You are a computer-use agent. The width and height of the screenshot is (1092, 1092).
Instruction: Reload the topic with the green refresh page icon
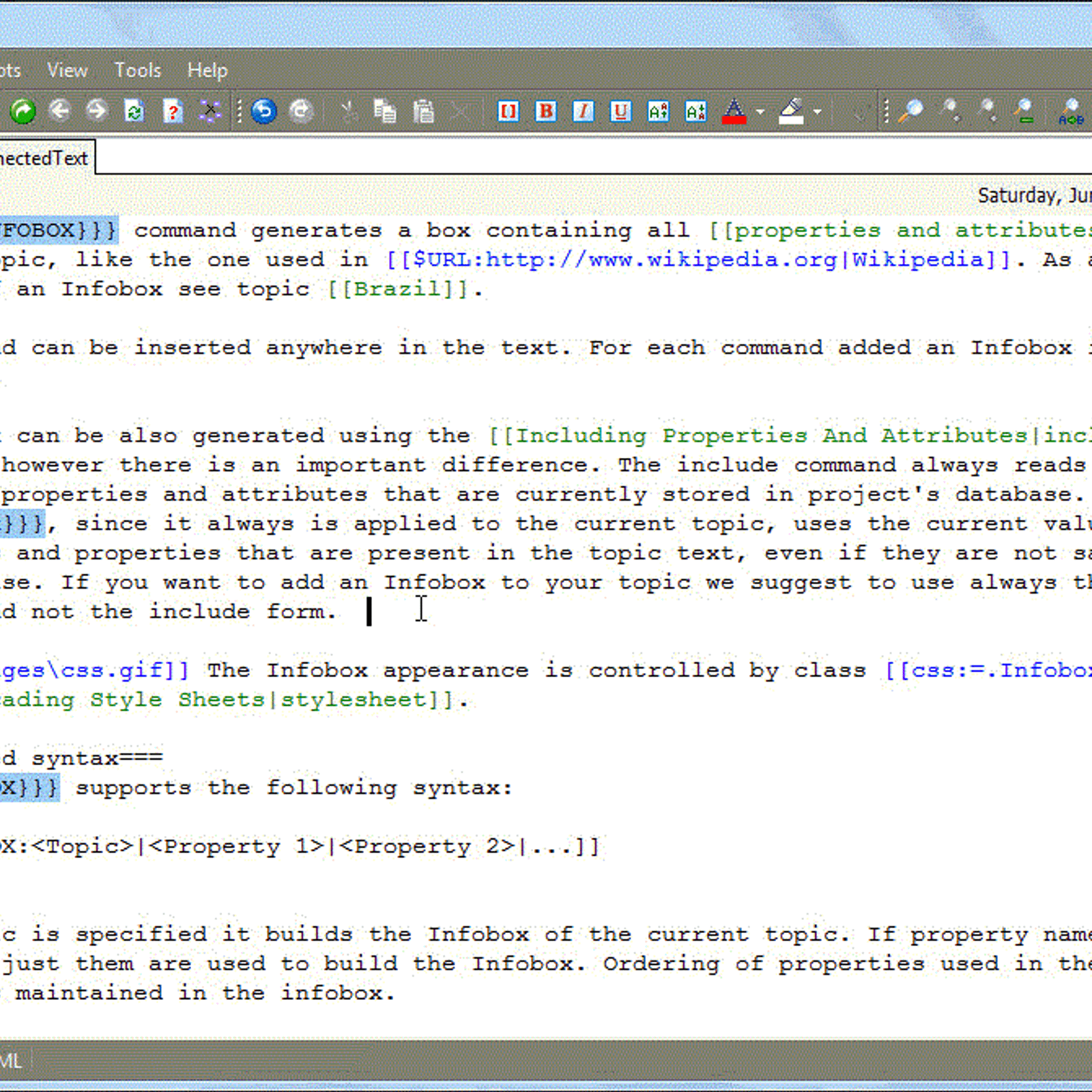pyautogui.click(x=134, y=111)
